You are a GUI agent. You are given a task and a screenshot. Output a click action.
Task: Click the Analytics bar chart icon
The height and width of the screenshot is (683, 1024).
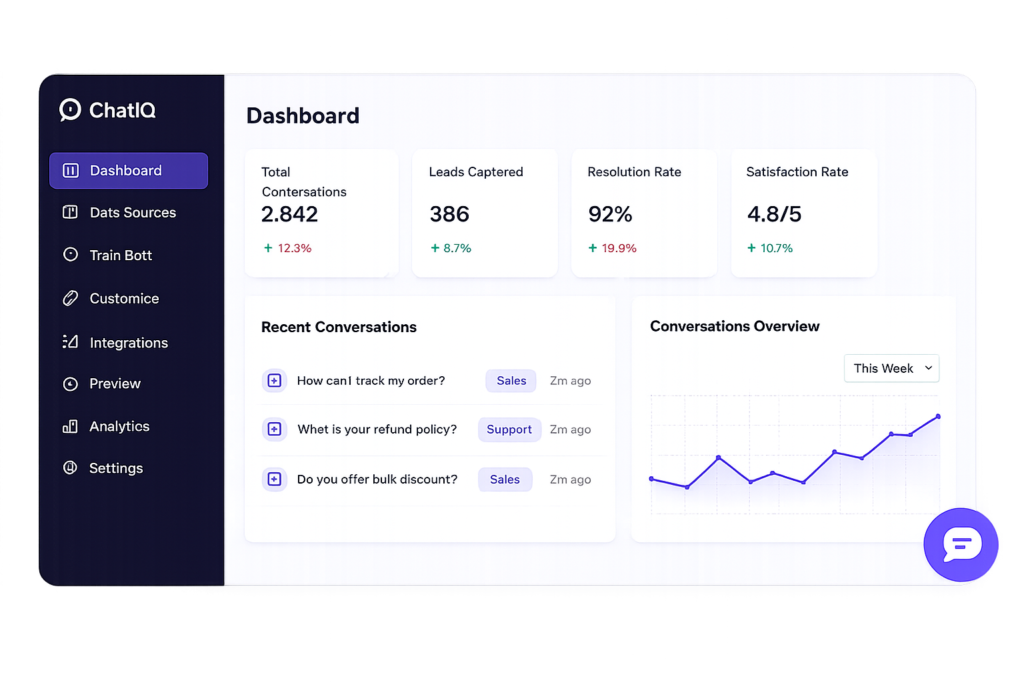tap(70, 426)
